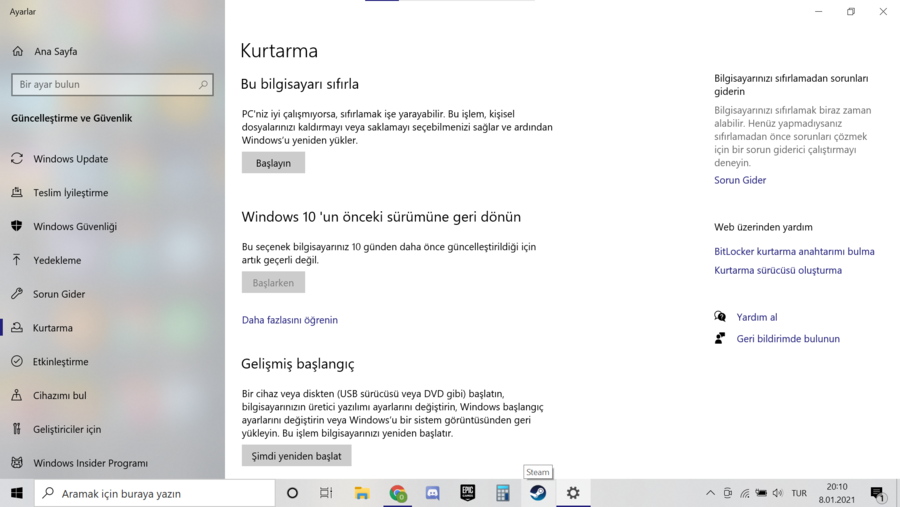Open File Explorer from taskbar

click(x=362, y=493)
